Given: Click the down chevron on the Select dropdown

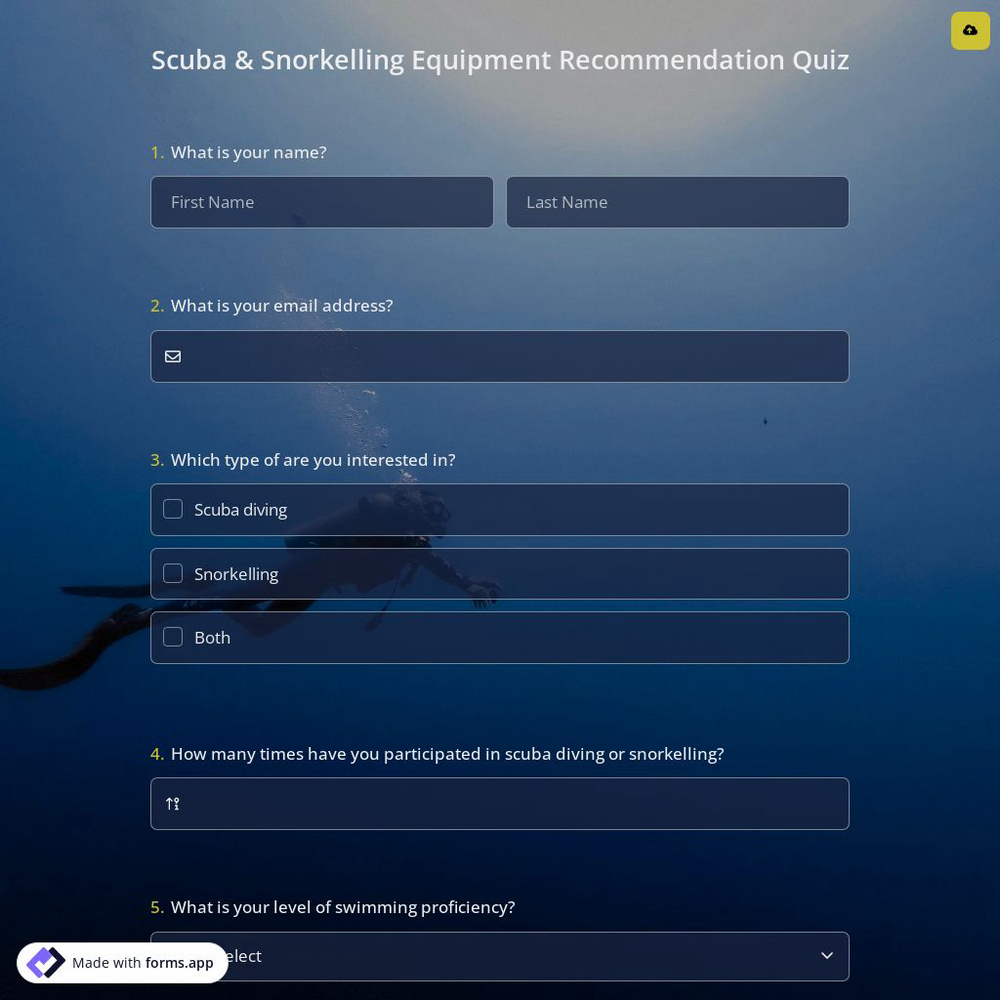Looking at the screenshot, I should [827, 955].
